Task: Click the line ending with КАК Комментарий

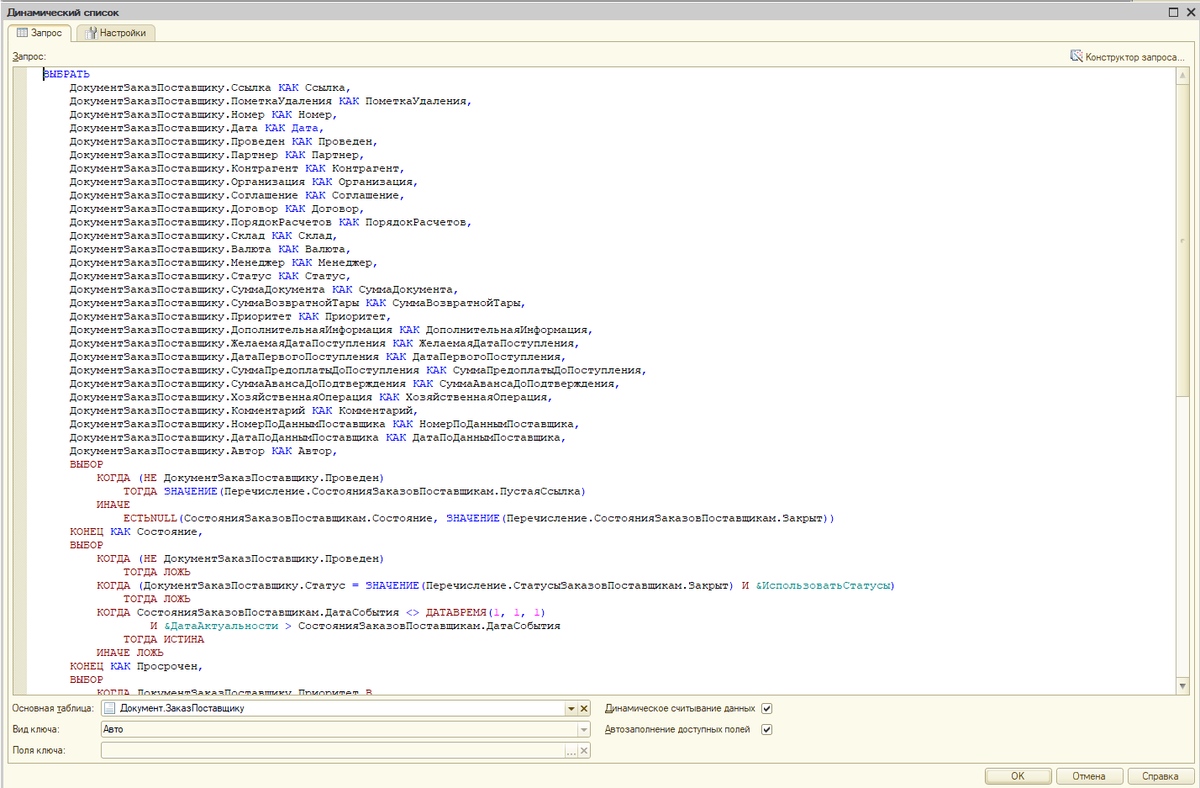Action: click(243, 410)
